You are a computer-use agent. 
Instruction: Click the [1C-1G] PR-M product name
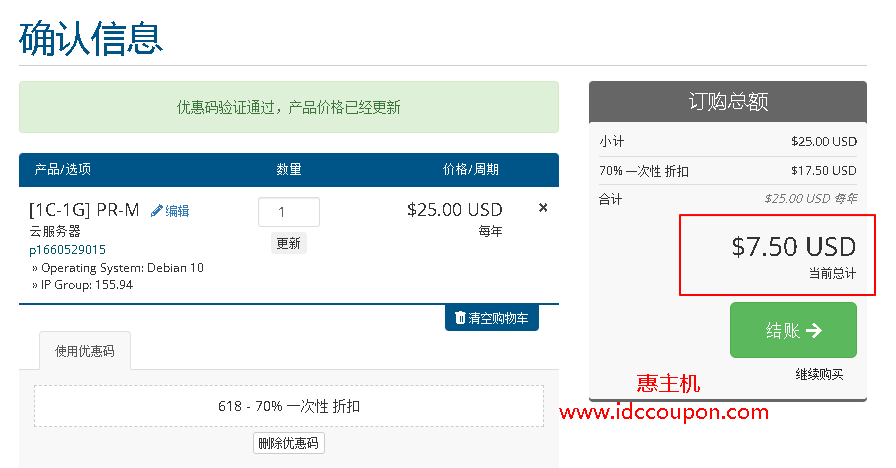pos(84,210)
